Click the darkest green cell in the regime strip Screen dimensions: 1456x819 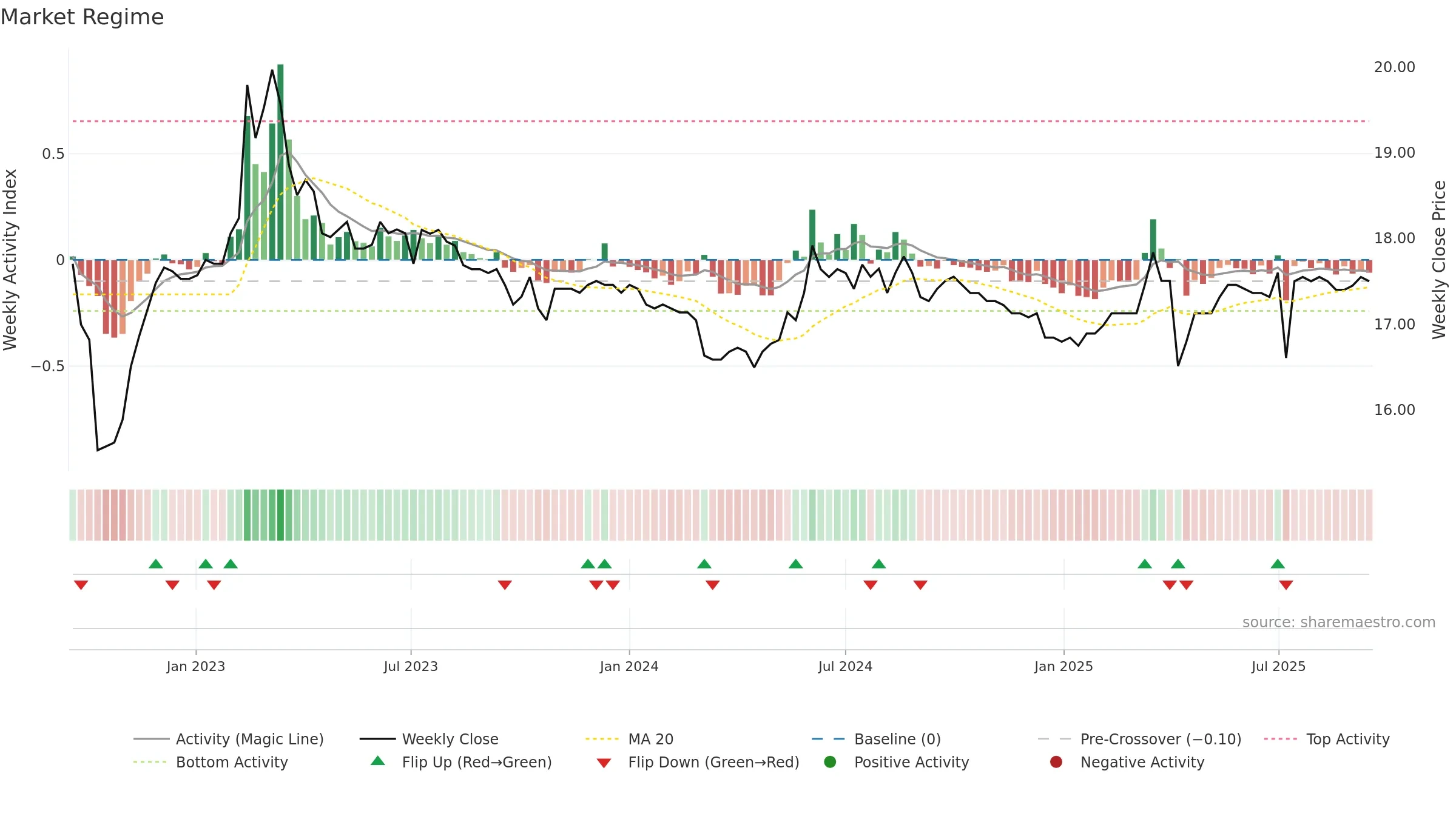coord(280,515)
